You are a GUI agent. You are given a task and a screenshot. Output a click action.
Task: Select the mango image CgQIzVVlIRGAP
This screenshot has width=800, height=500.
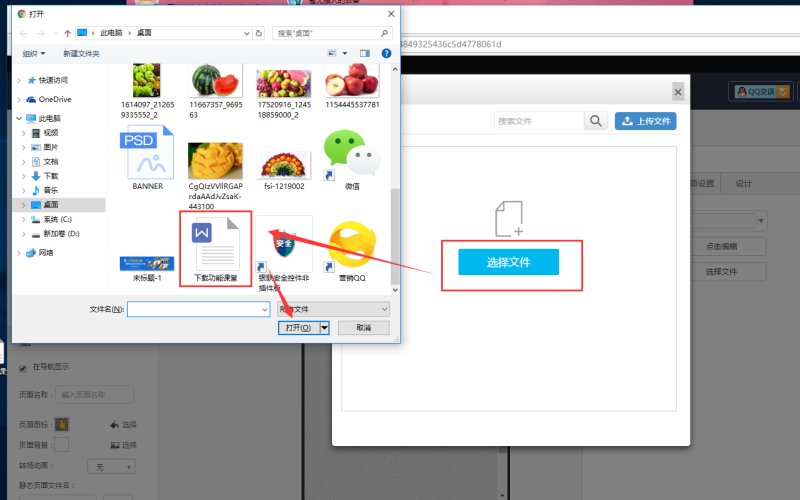(x=215, y=161)
